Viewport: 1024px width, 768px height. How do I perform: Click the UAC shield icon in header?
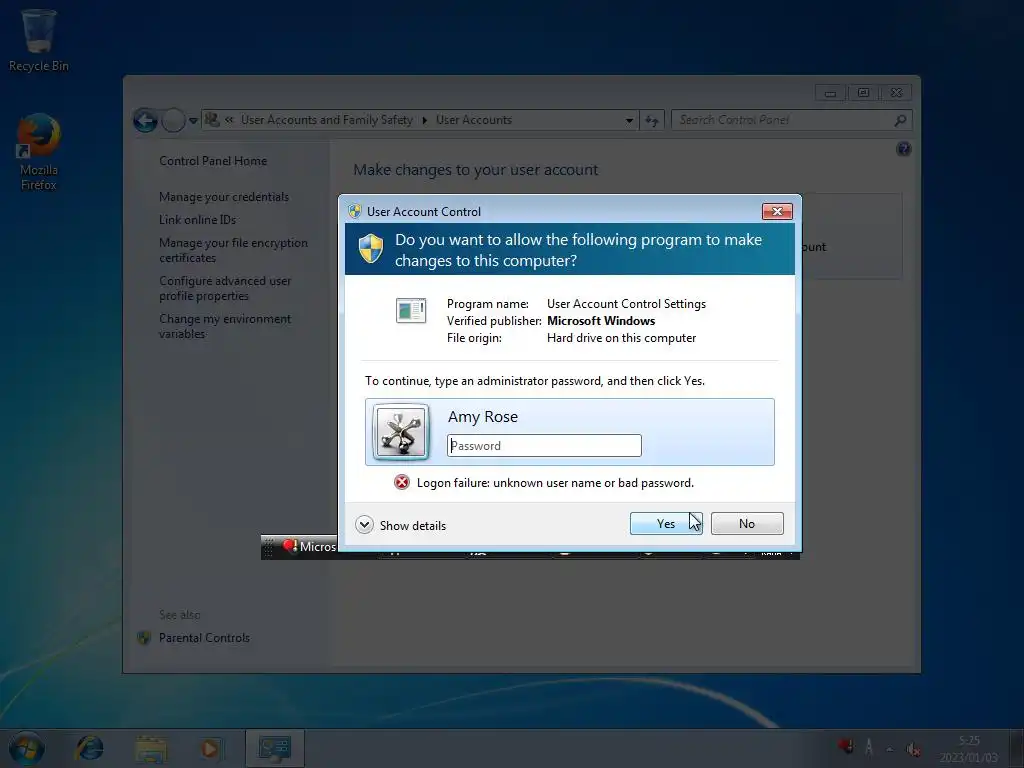[371, 248]
